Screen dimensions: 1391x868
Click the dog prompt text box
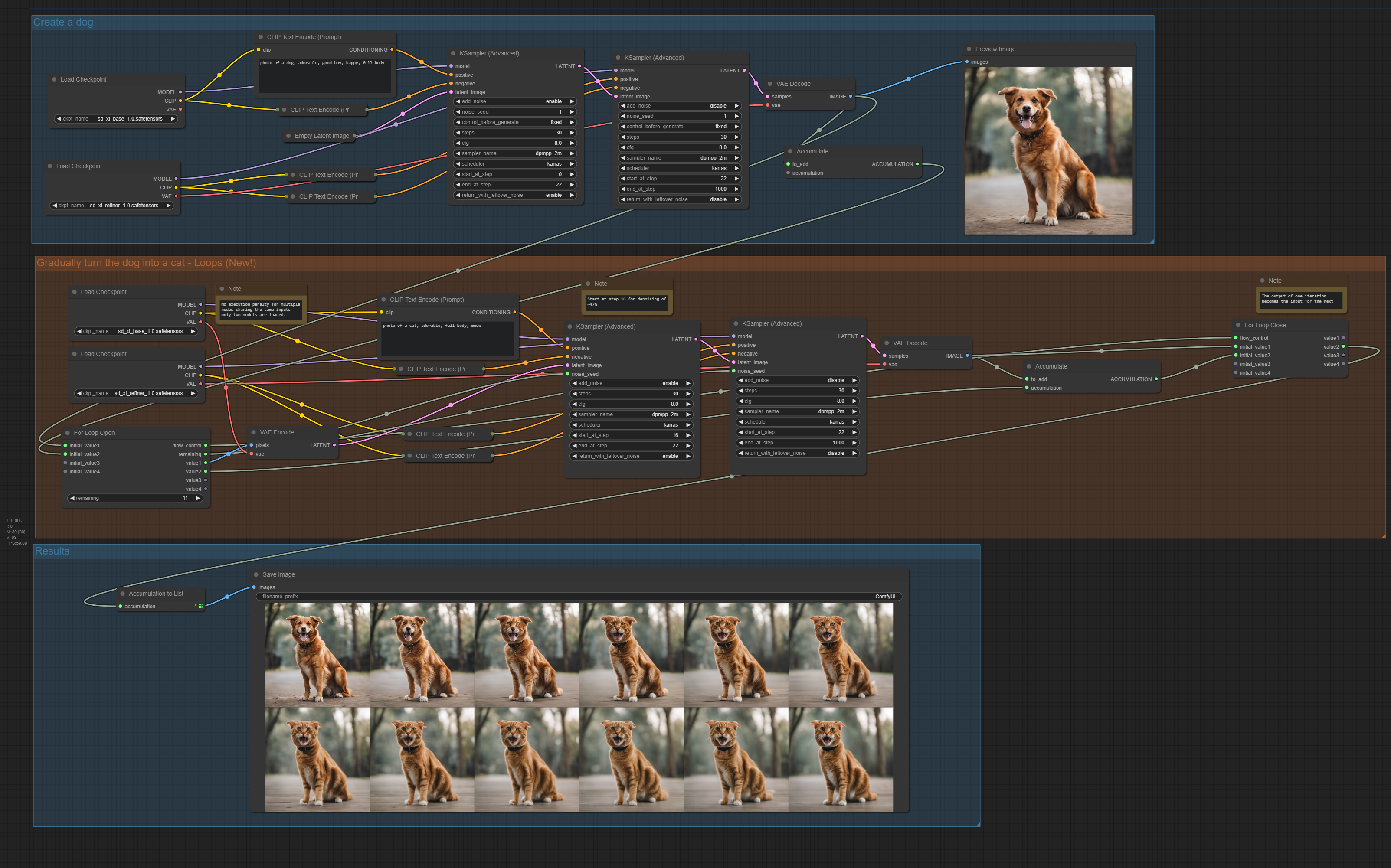(324, 76)
